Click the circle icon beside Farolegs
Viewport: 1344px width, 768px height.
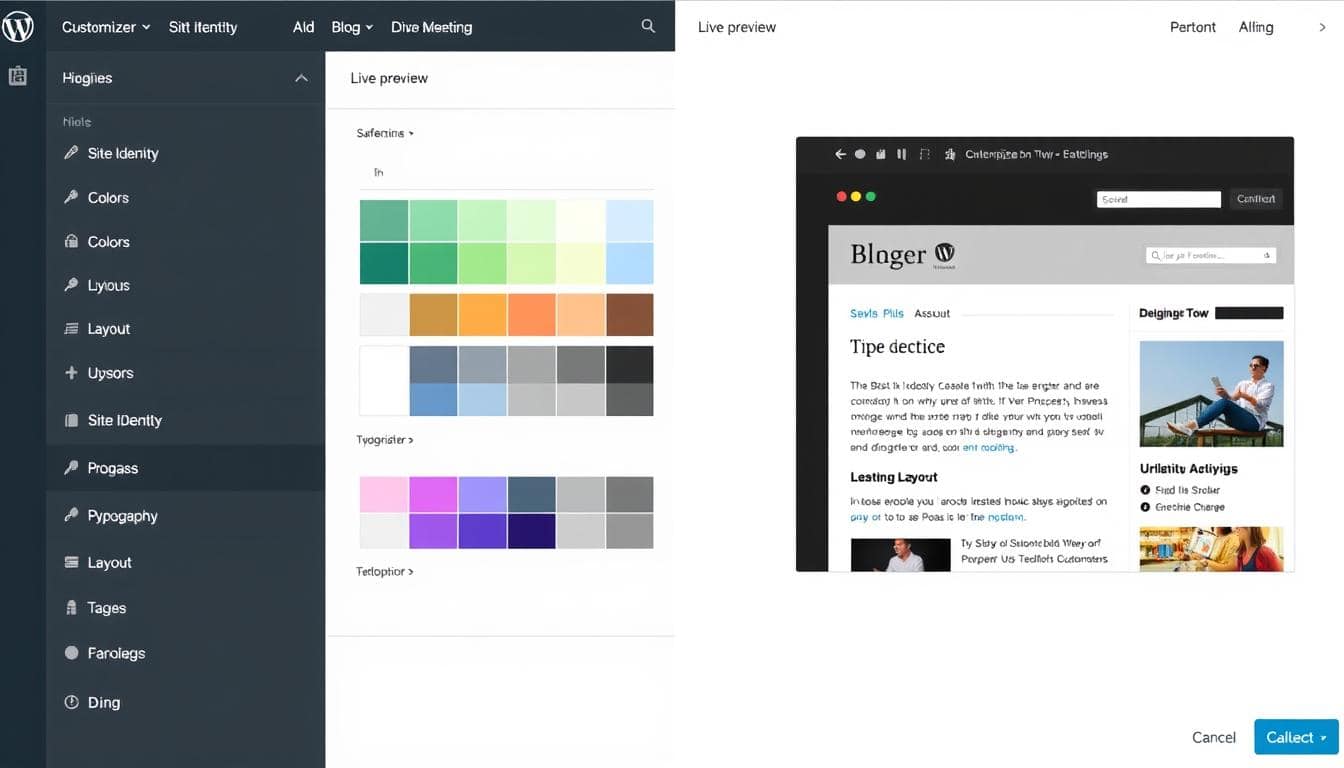70,652
